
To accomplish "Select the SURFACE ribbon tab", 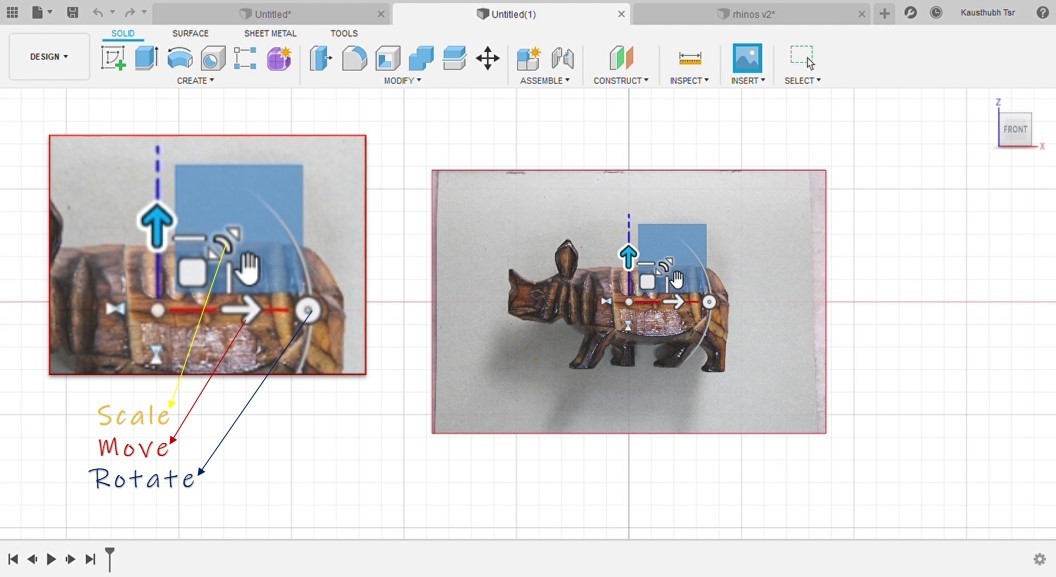I will click(x=191, y=33).
